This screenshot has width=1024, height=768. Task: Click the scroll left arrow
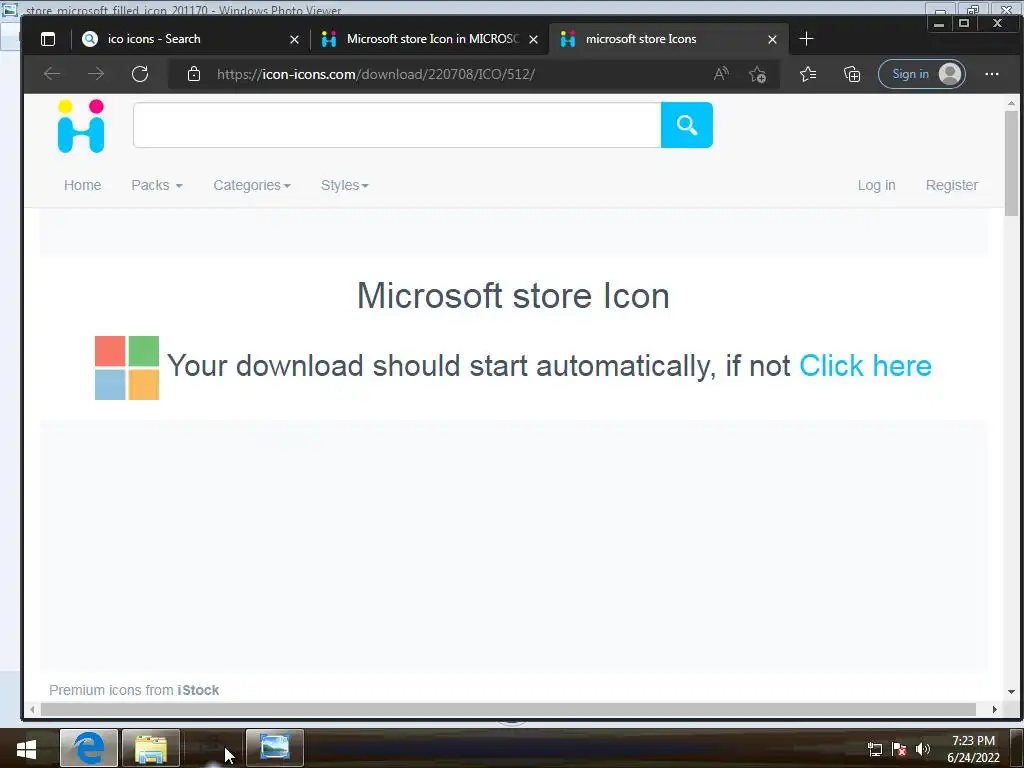click(32, 709)
